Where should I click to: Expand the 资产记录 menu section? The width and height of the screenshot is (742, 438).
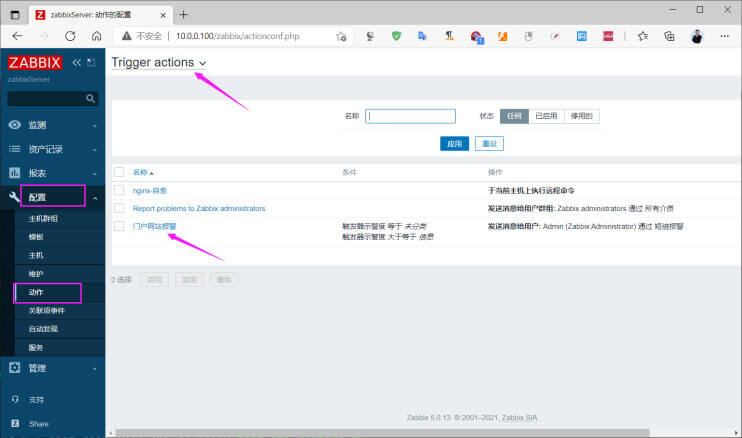tap(95, 149)
